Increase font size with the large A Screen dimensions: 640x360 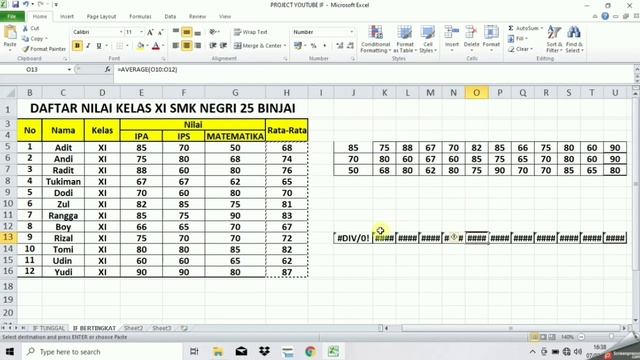(x=150, y=32)
